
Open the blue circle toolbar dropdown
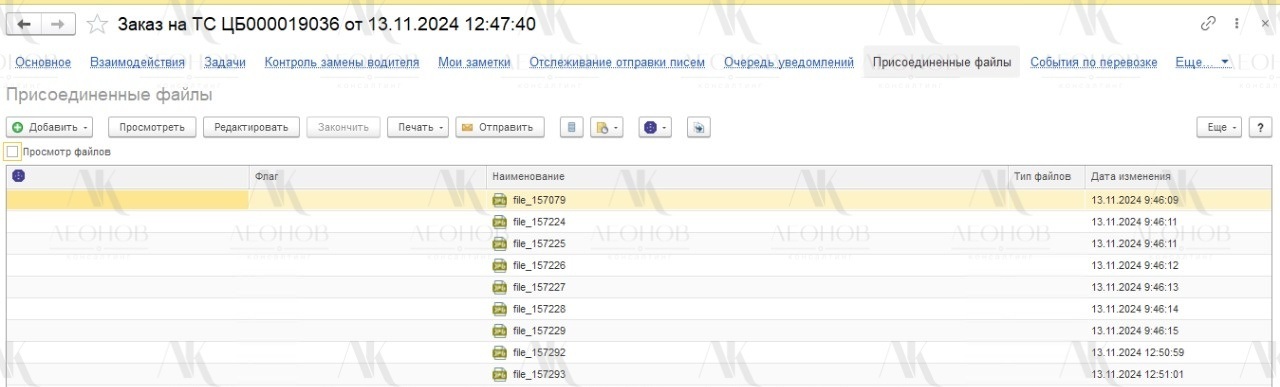[x=655, y=127]
